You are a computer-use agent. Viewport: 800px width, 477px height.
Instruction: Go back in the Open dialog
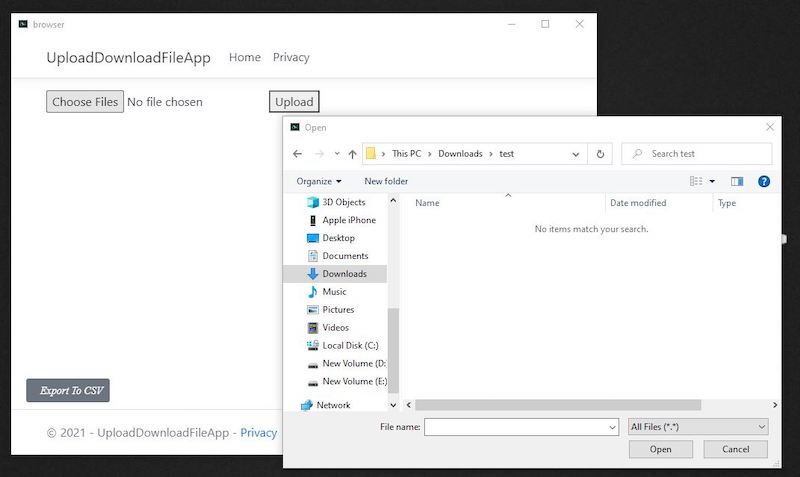click(297, 154)
